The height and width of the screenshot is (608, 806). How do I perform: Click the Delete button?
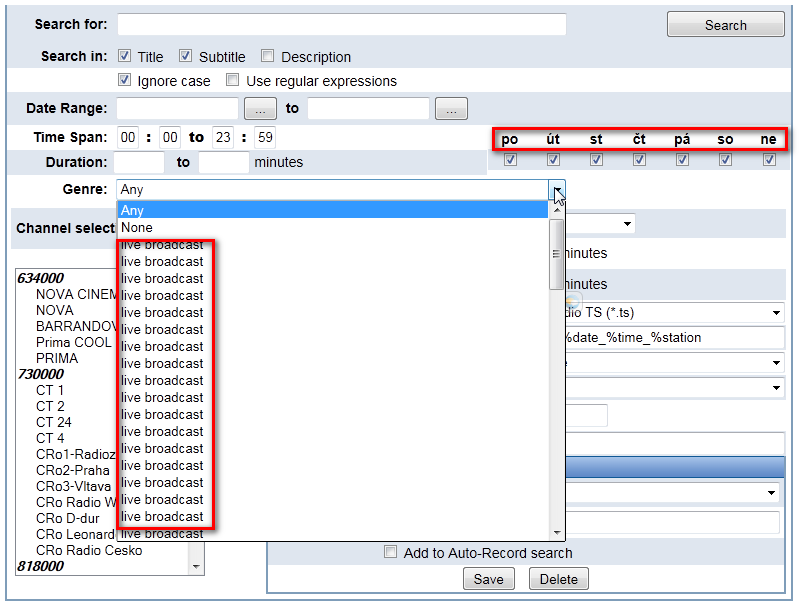pos(559,579)
